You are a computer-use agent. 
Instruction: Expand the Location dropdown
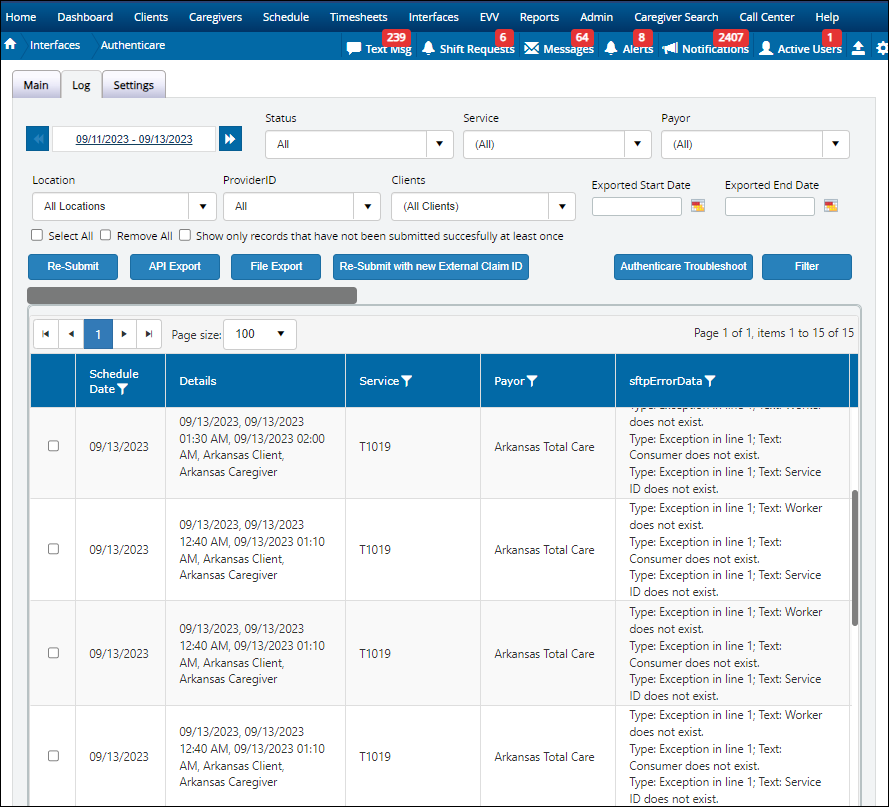[x=124, y=206]
